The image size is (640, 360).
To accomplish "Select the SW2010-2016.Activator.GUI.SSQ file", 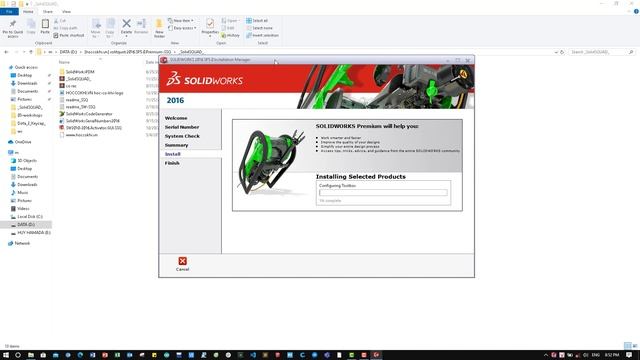I will point(91,128).
